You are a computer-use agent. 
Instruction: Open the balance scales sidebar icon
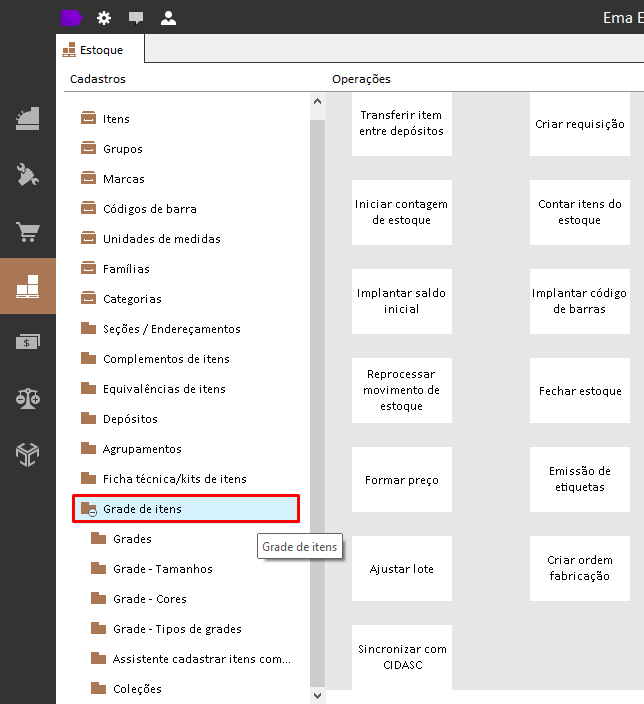coord(28,398)
